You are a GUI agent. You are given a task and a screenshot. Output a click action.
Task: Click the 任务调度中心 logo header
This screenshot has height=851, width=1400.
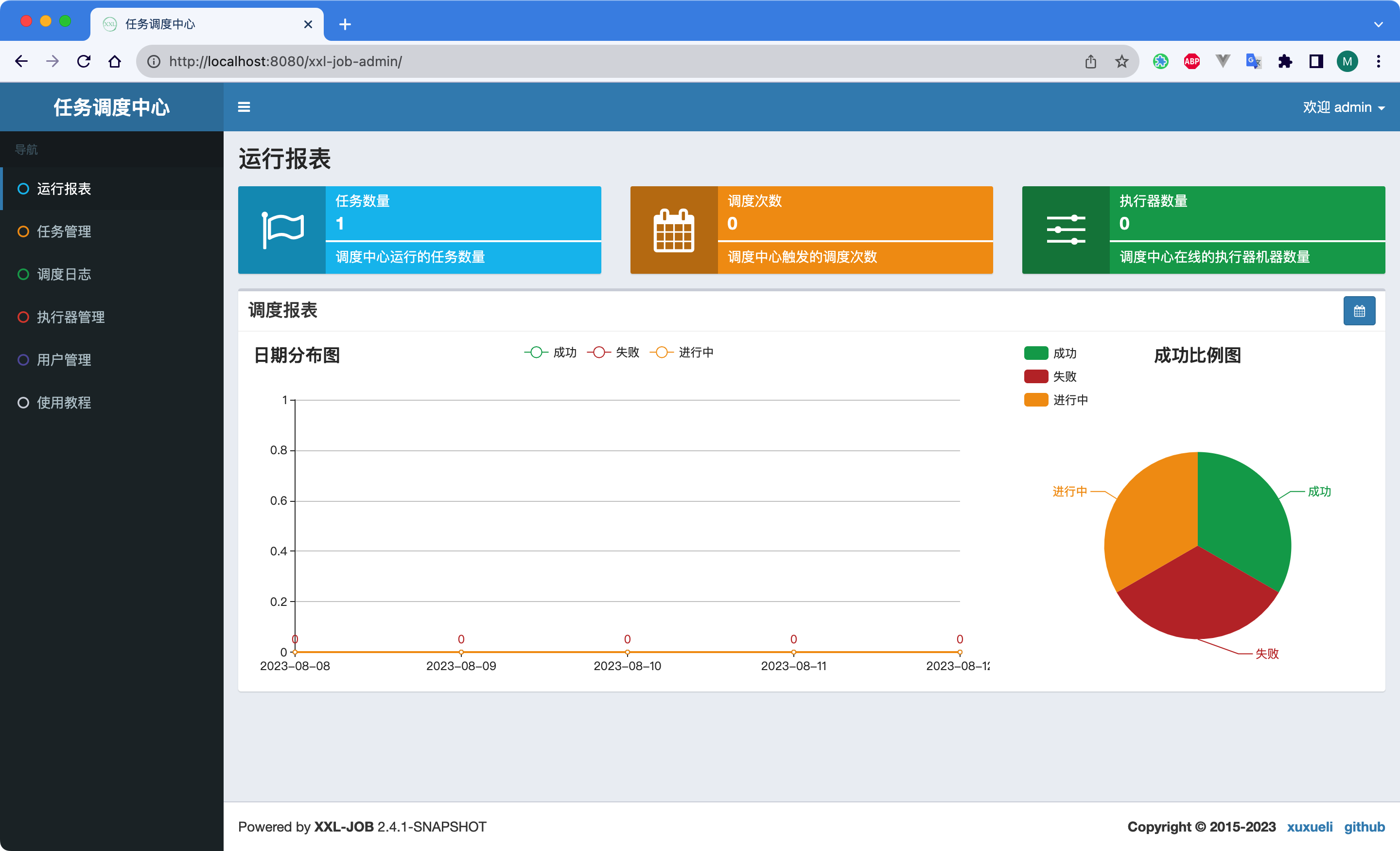pyautogui.click(x=112, y=107)
